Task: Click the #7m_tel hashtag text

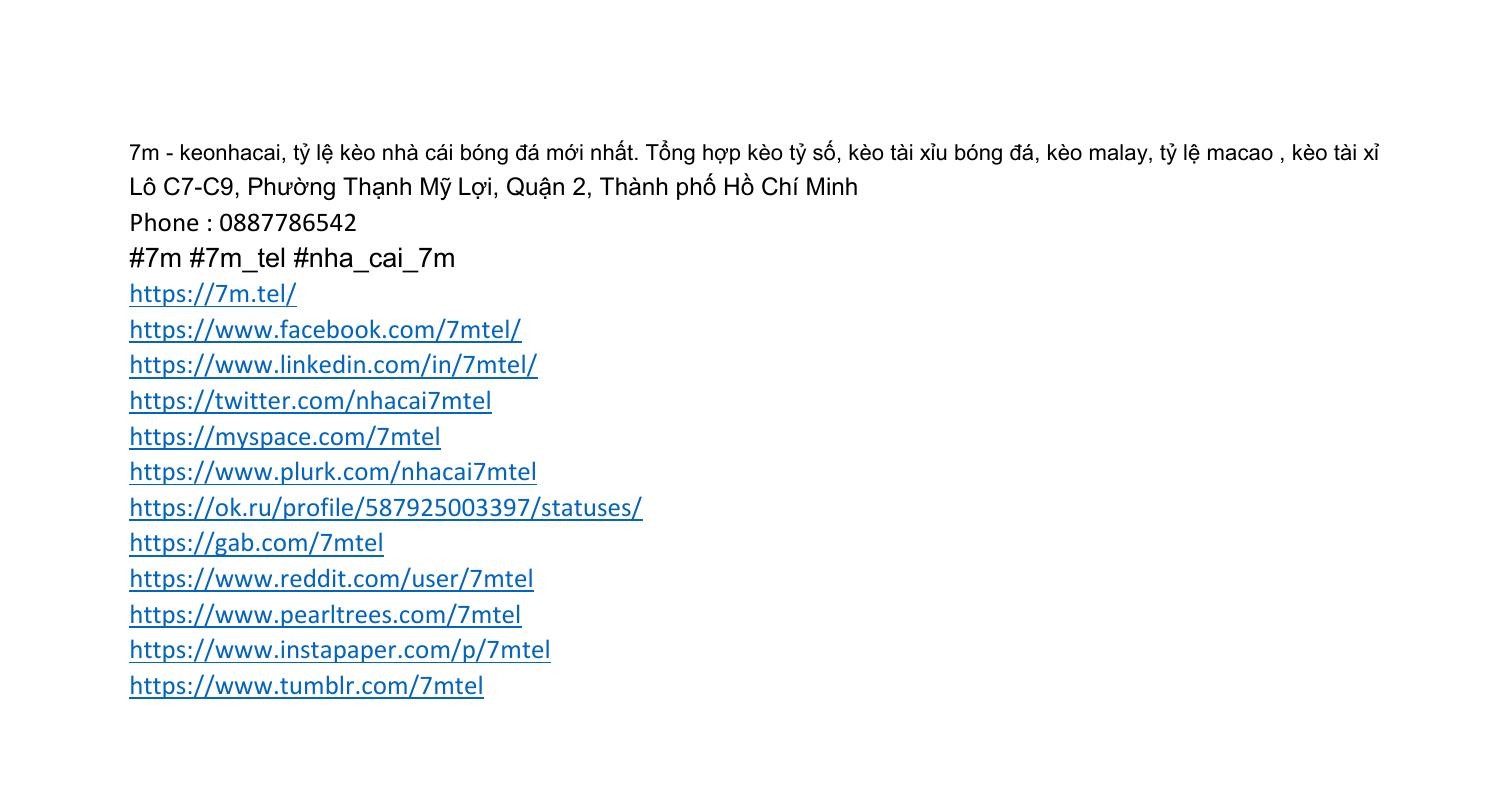Action: coord(238,259)
